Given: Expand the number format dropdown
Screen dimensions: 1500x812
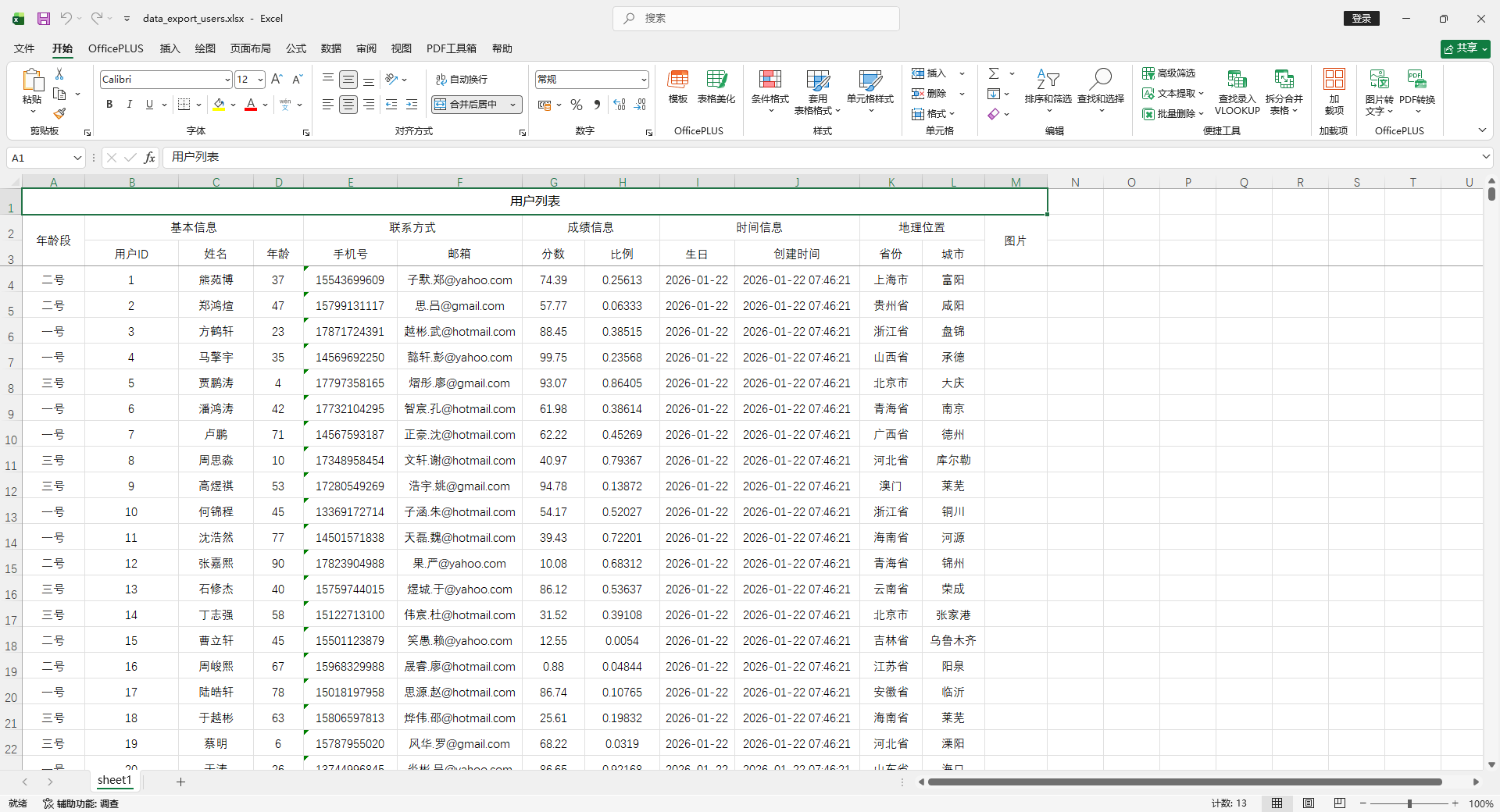Looking at the screenshot, I should pyautogui.click(x=643, y=80).
